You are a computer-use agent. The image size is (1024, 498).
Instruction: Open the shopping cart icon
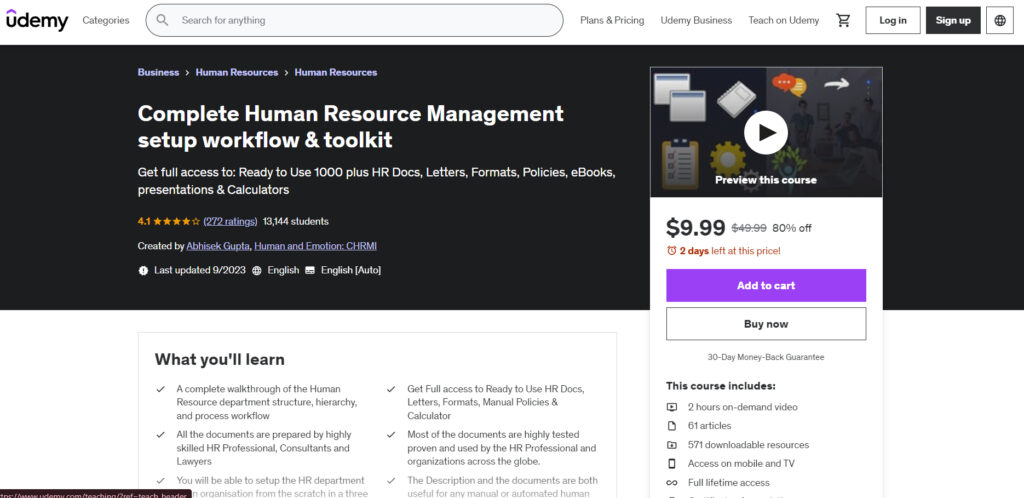(843, 20)
